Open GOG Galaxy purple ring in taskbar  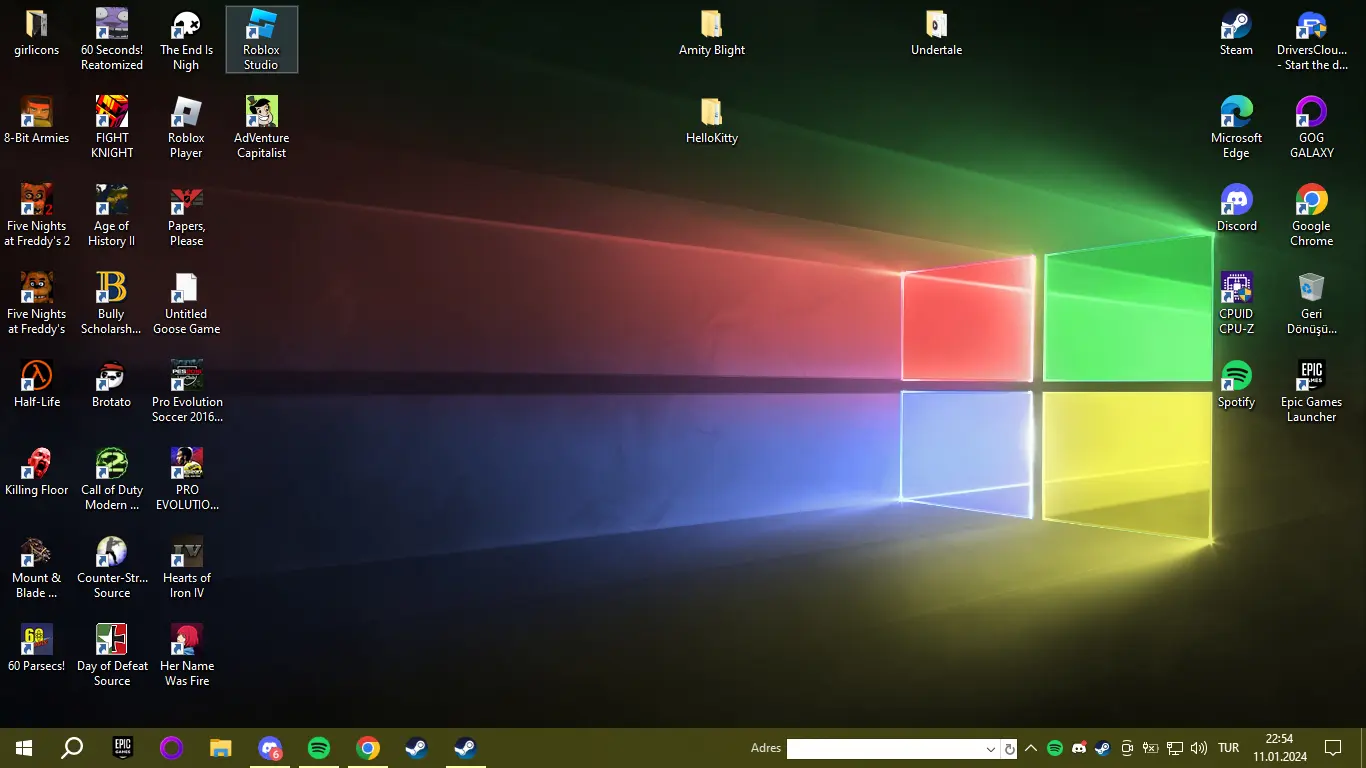[x=171, y=748]
